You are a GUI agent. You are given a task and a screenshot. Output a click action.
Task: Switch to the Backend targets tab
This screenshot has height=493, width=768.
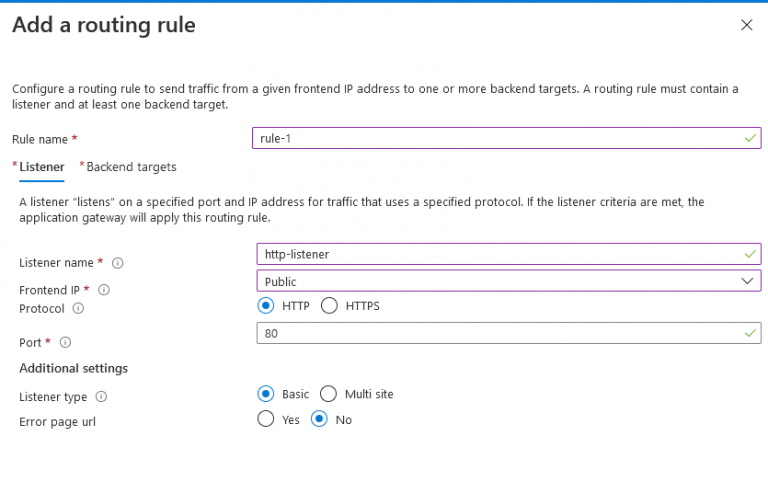coord(131,167)
